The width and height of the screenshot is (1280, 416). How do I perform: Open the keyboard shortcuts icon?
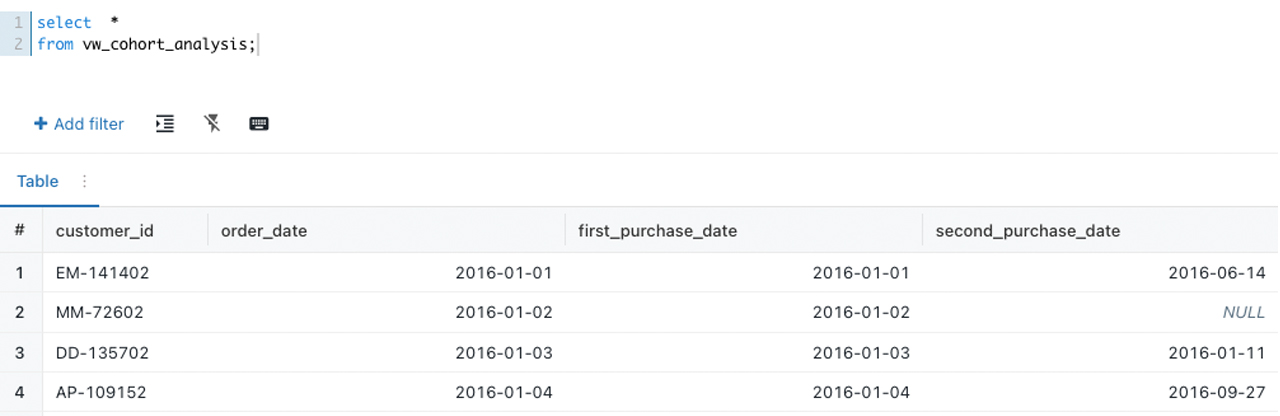pos(259,124)
